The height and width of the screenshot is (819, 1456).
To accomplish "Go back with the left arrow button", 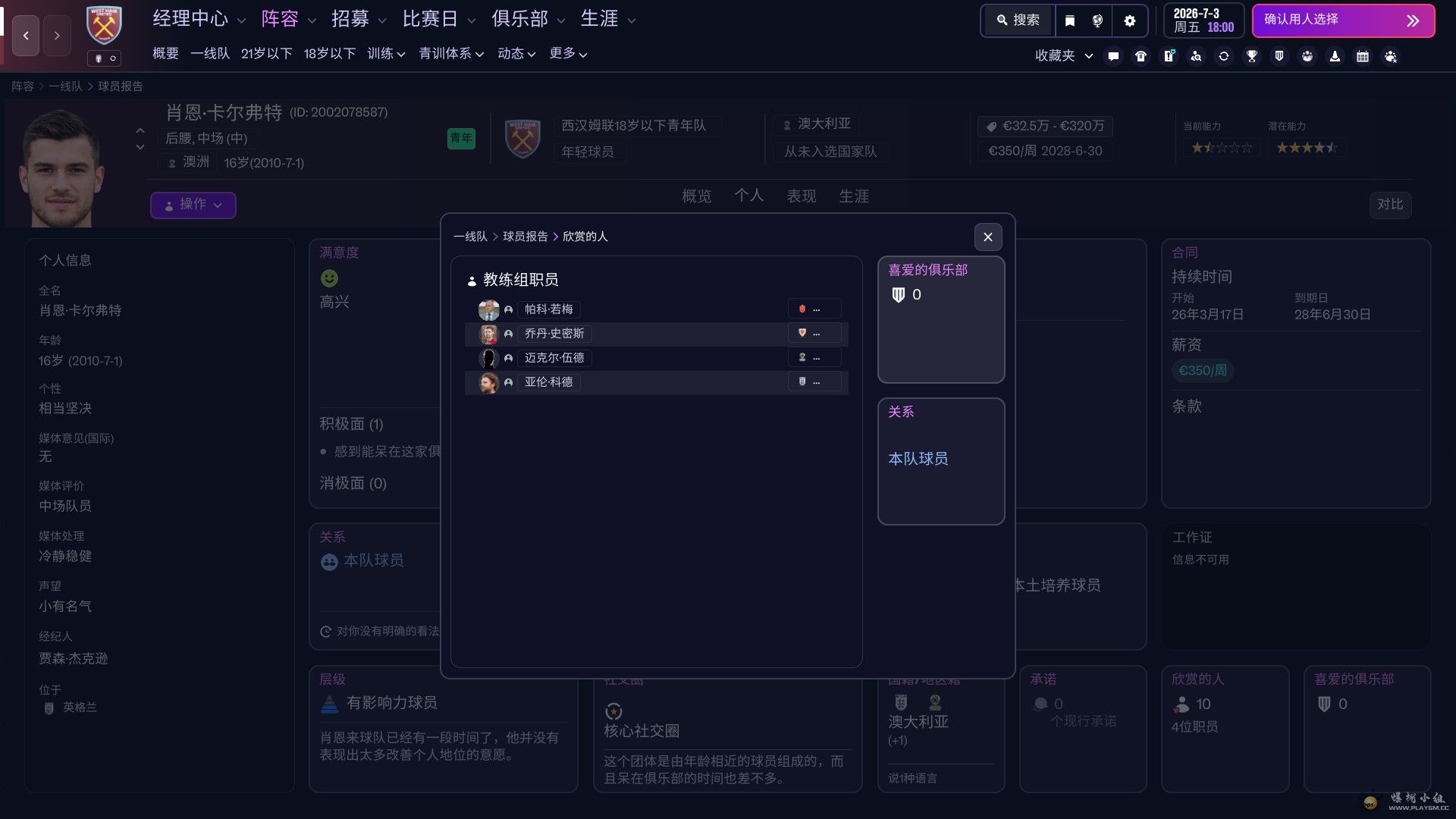I will (x=26, y=36).
